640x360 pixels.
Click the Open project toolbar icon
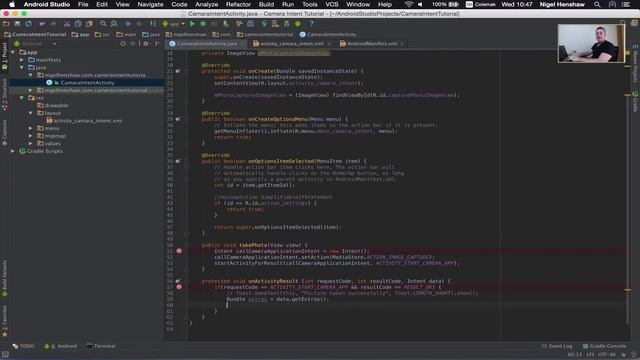6,24
